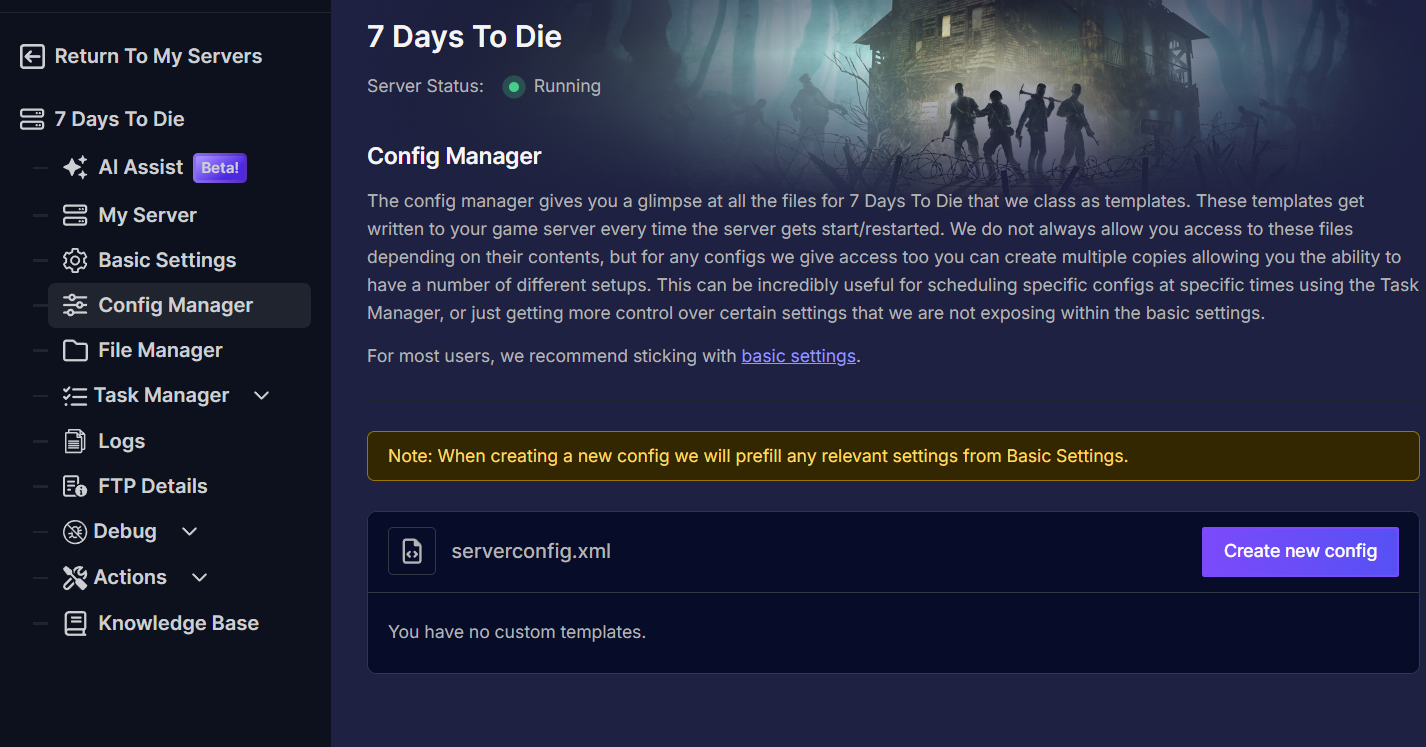Click the yellow prefill note banner
The height and width of the screenshot is (747, 1426).
(x=893, y=456)
